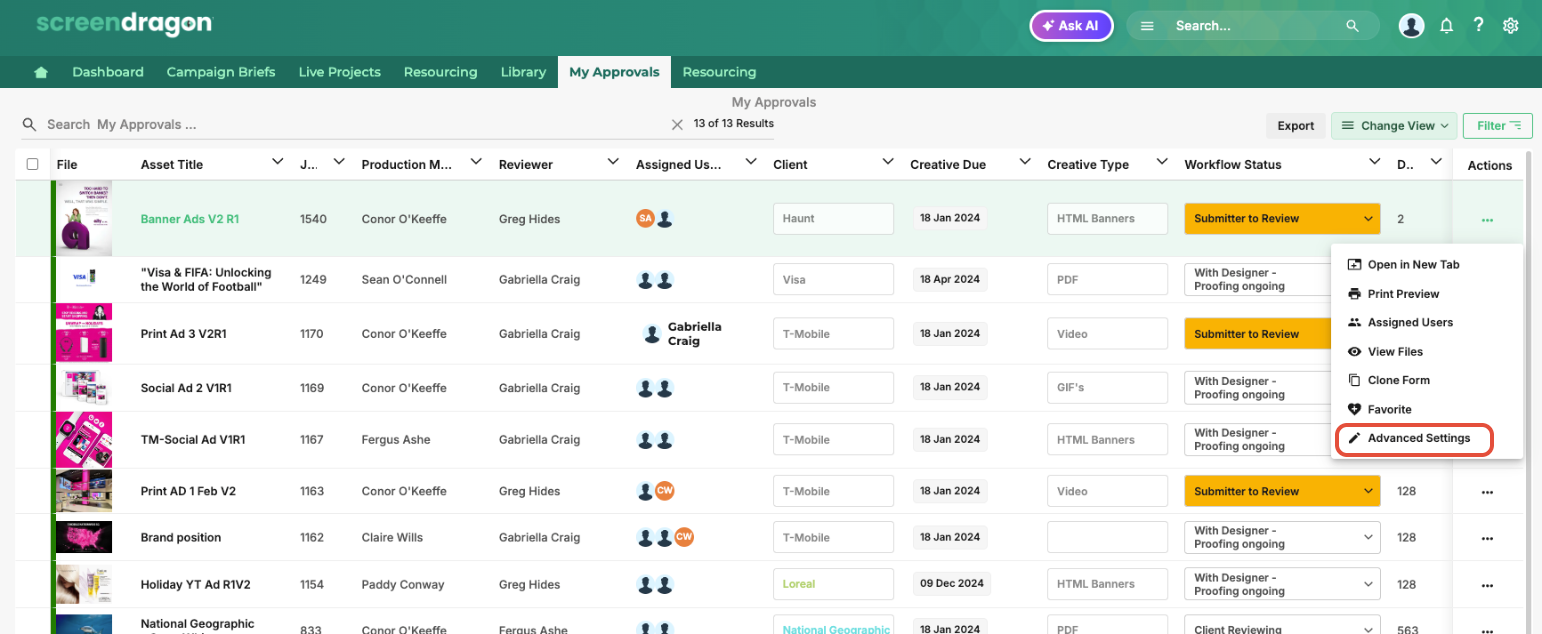
Task: Click the Visa client field
Action: (833, 280)
